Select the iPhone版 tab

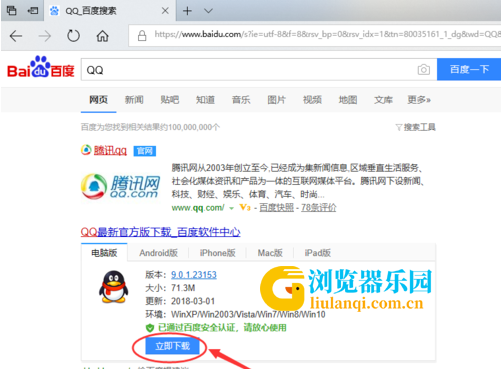coord(218,253)
